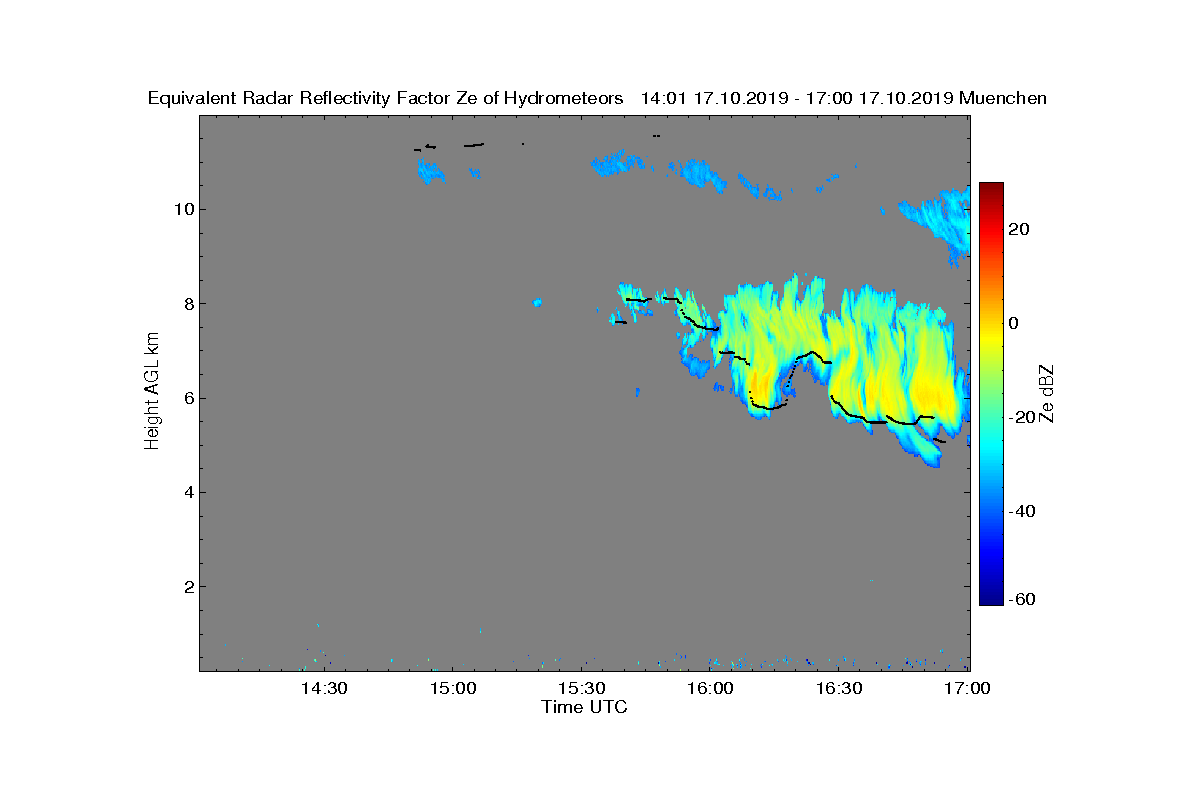Image resolution: width=1200 pixels, height=800 pixels.
Task: Click the dark red top of the colorbar
Action: click(x=991, y=190)
